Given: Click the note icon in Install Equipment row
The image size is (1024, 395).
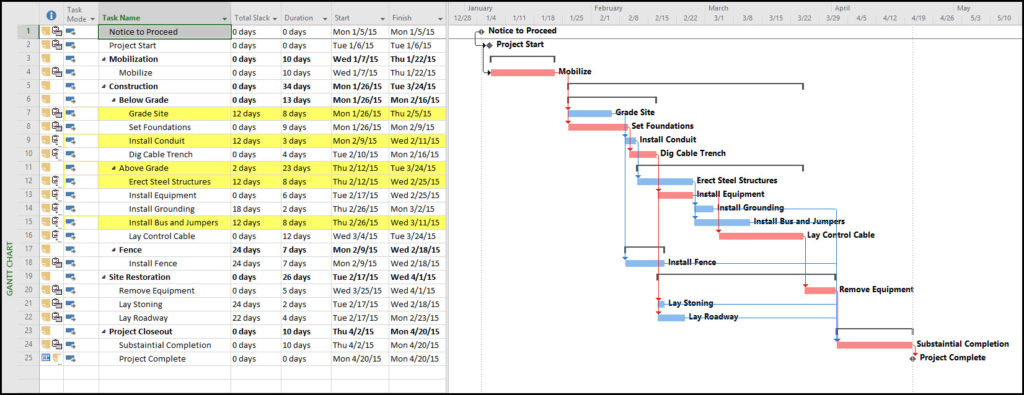Looking at the screenshot, I should (46, 195).
